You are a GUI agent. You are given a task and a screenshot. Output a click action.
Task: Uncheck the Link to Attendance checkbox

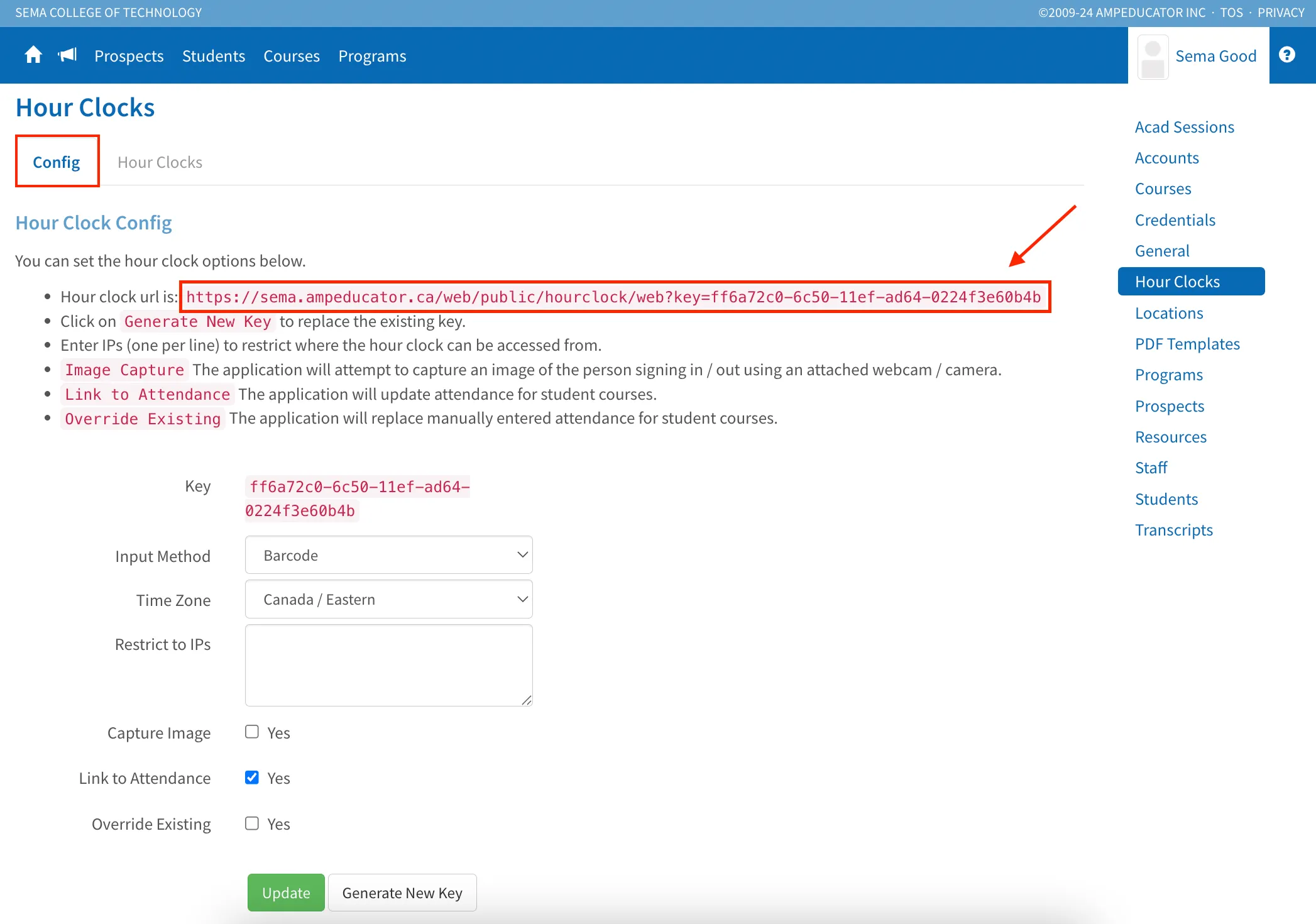coord(252,778)
